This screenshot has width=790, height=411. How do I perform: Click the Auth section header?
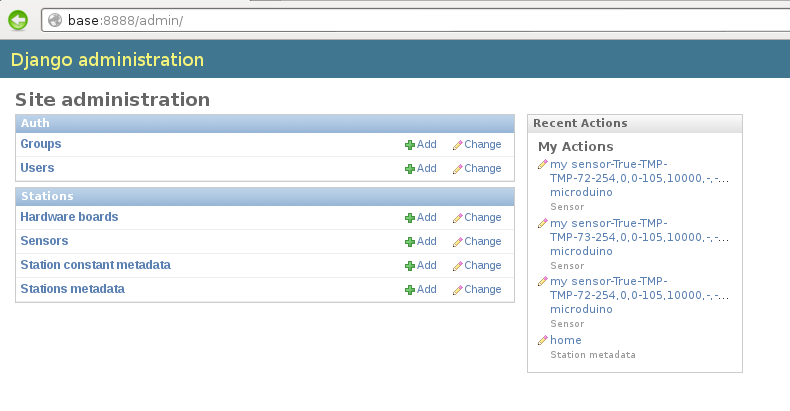coord(265,123)
